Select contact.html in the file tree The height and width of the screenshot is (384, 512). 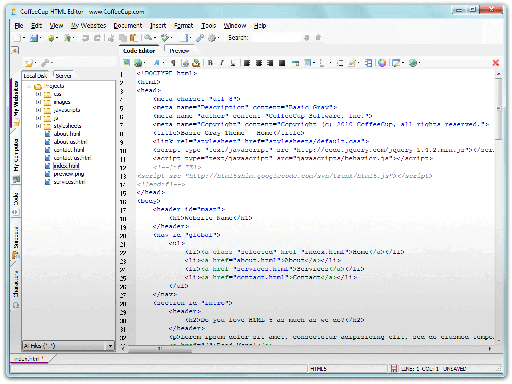69,150
